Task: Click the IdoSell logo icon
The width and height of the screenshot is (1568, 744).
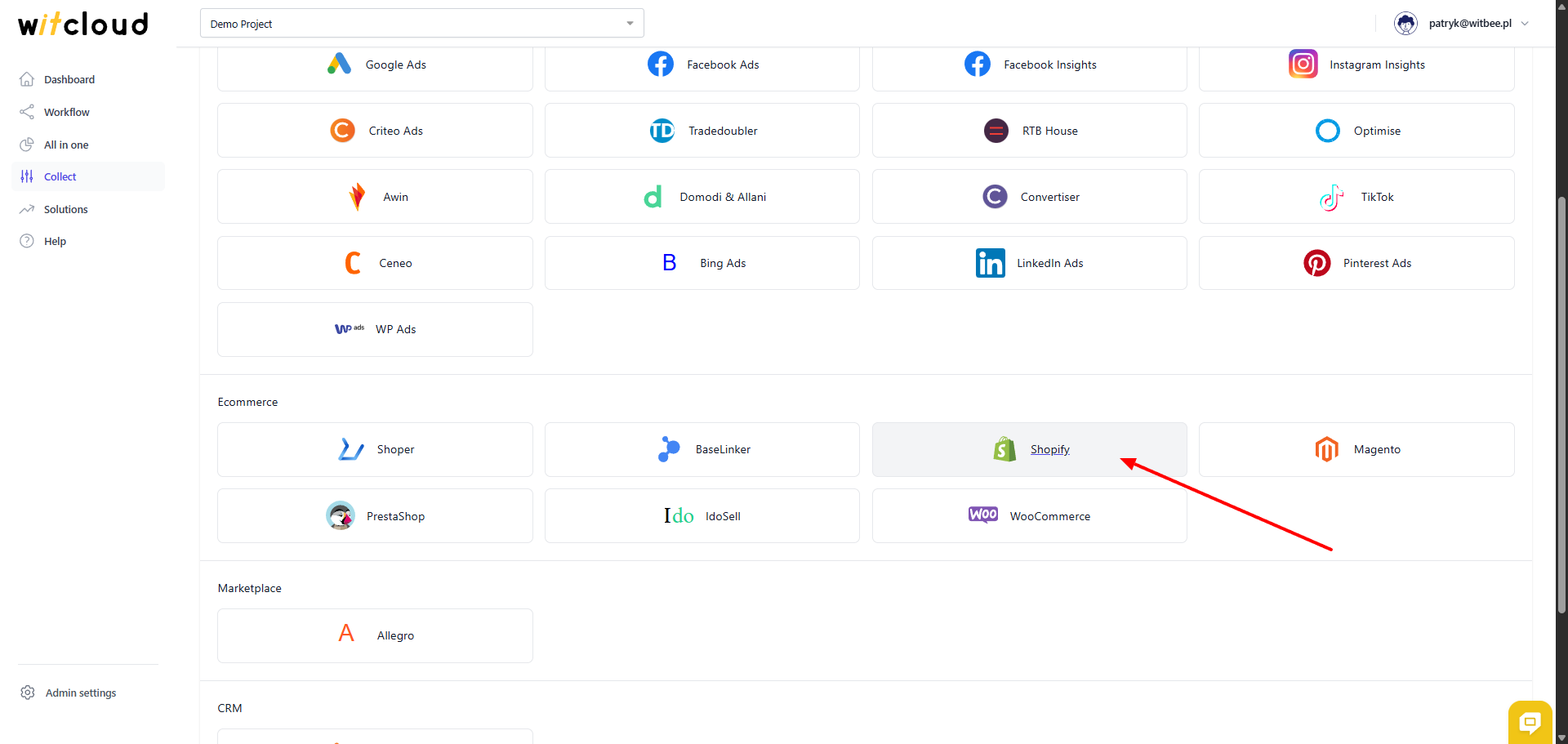Action: pyautogui.click(x=679, y=515)
